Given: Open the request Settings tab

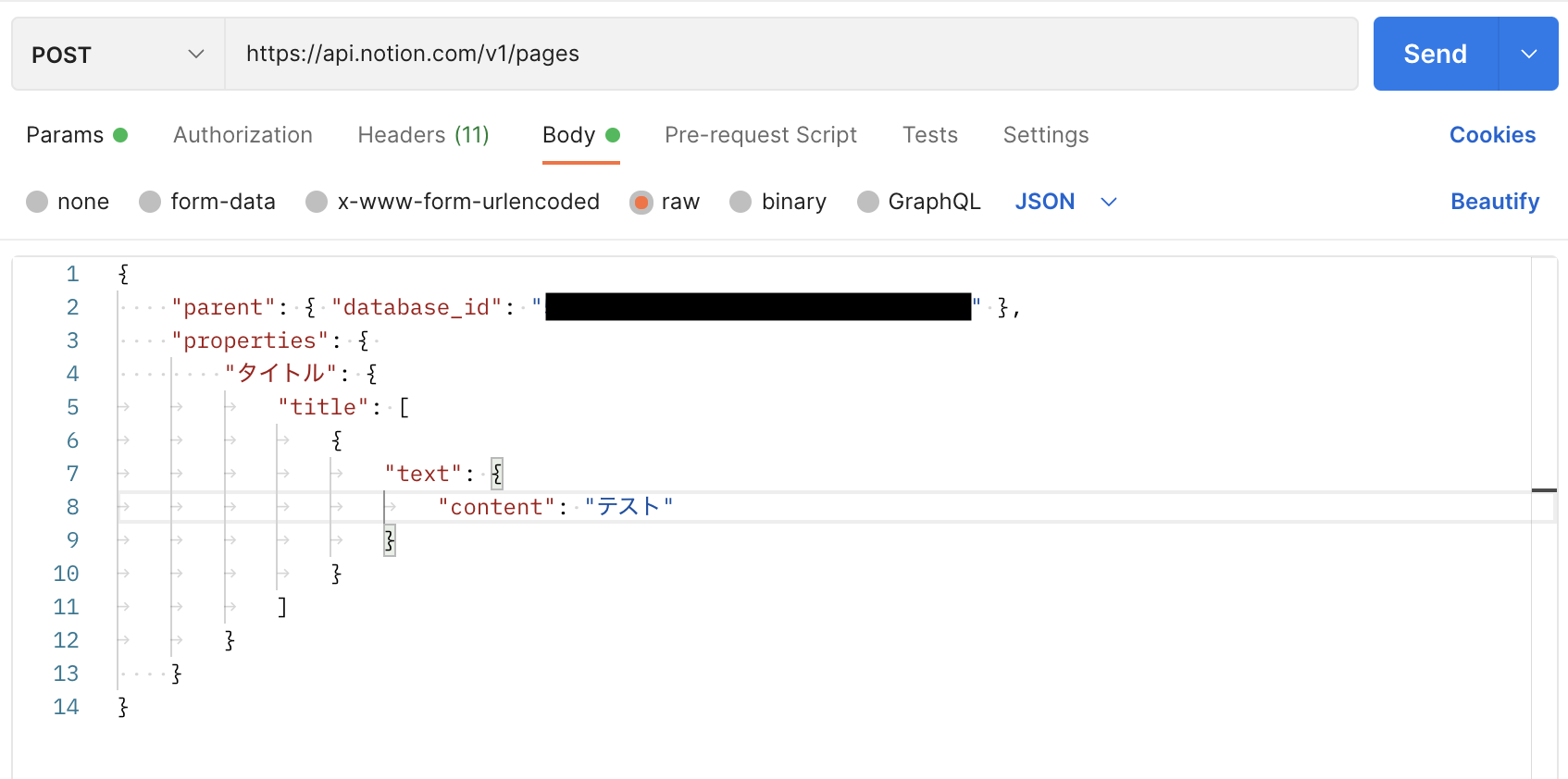Looking at the screenshot, I should tap(1046, 135).
